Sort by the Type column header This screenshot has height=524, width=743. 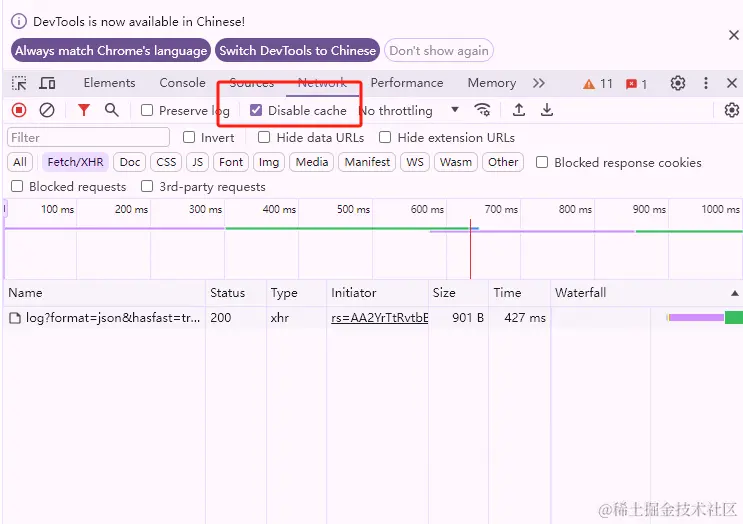296,293
